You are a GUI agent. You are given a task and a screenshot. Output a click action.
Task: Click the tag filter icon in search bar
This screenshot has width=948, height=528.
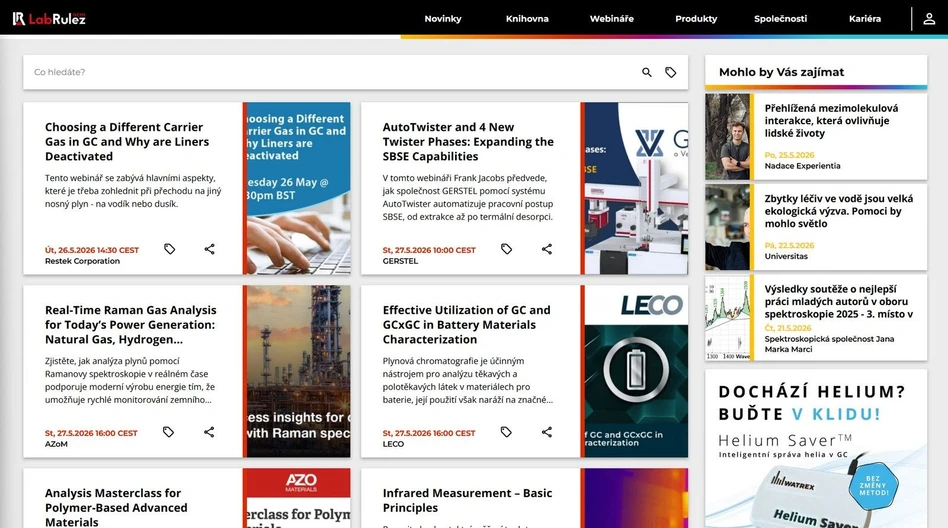click(670, 73)
